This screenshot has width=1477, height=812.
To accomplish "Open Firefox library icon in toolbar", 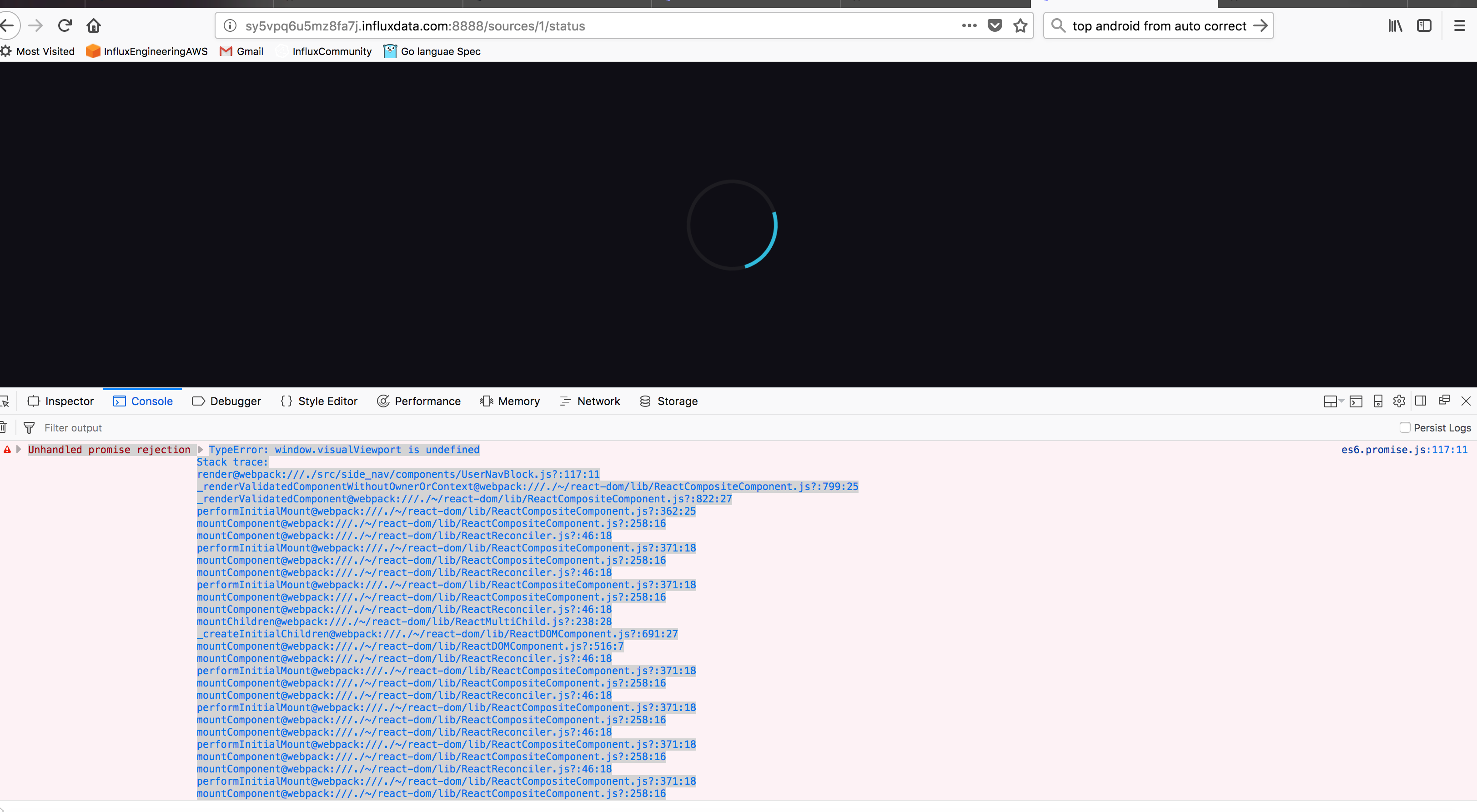I will pyautogui.click(x=1395, y=25).
